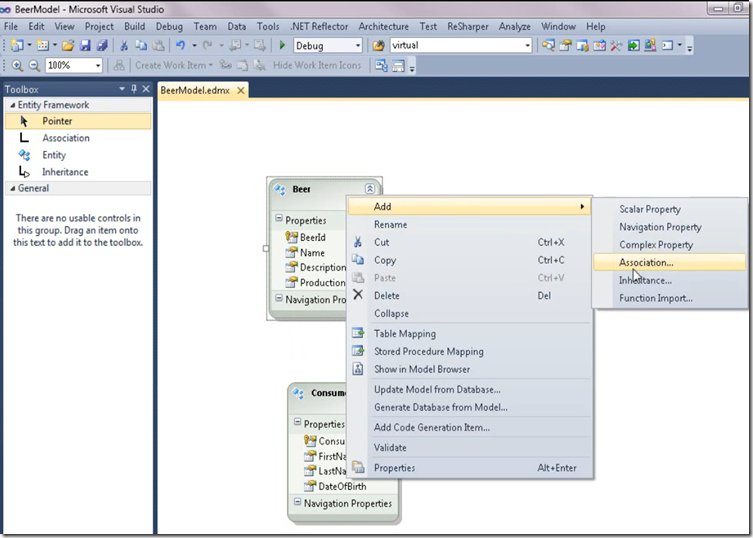The image size is (753, 538).
Task: Close the BeerModel.edmx tab
Action: (x=241, y=90)
